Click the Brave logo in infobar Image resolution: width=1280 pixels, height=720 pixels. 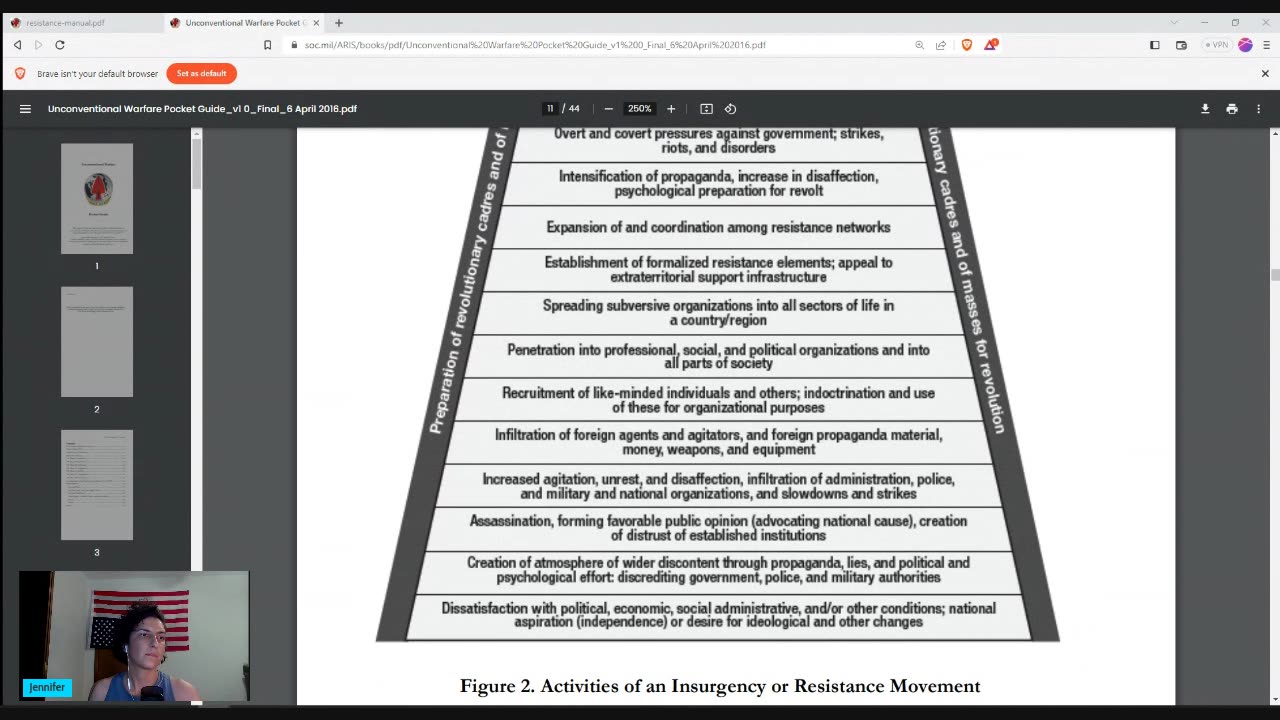click(20, 73)
